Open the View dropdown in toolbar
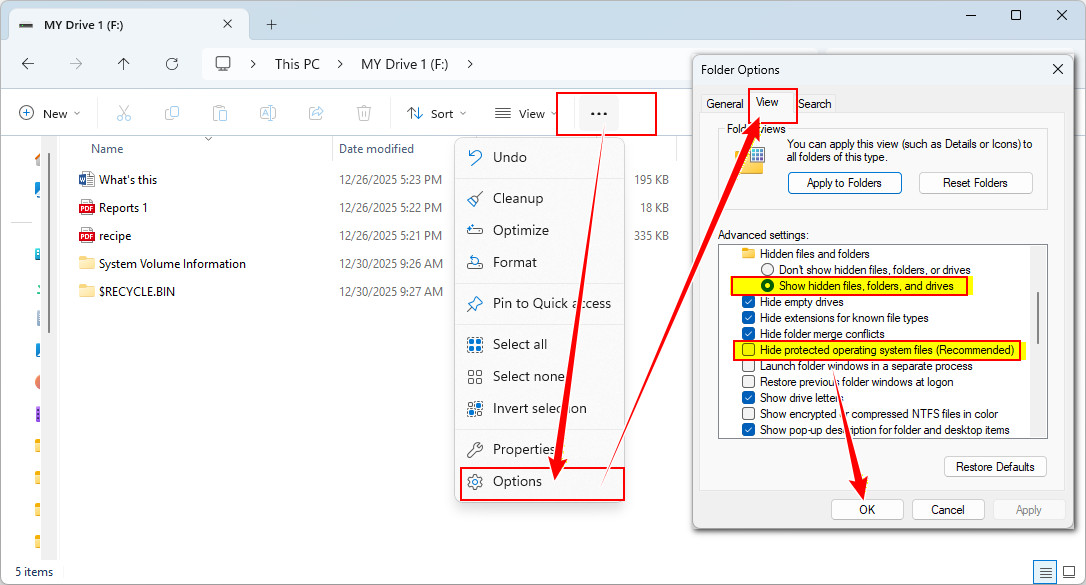 (x=526, y=114)
